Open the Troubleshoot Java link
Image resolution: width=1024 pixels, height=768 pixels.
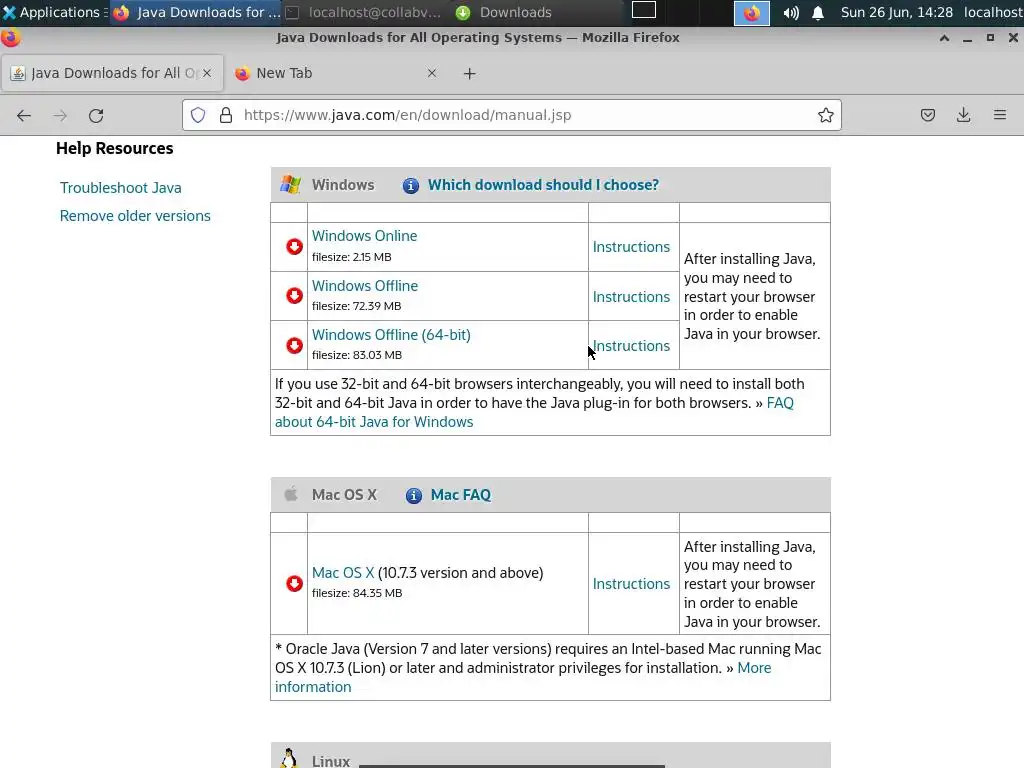tap(121, 188)
